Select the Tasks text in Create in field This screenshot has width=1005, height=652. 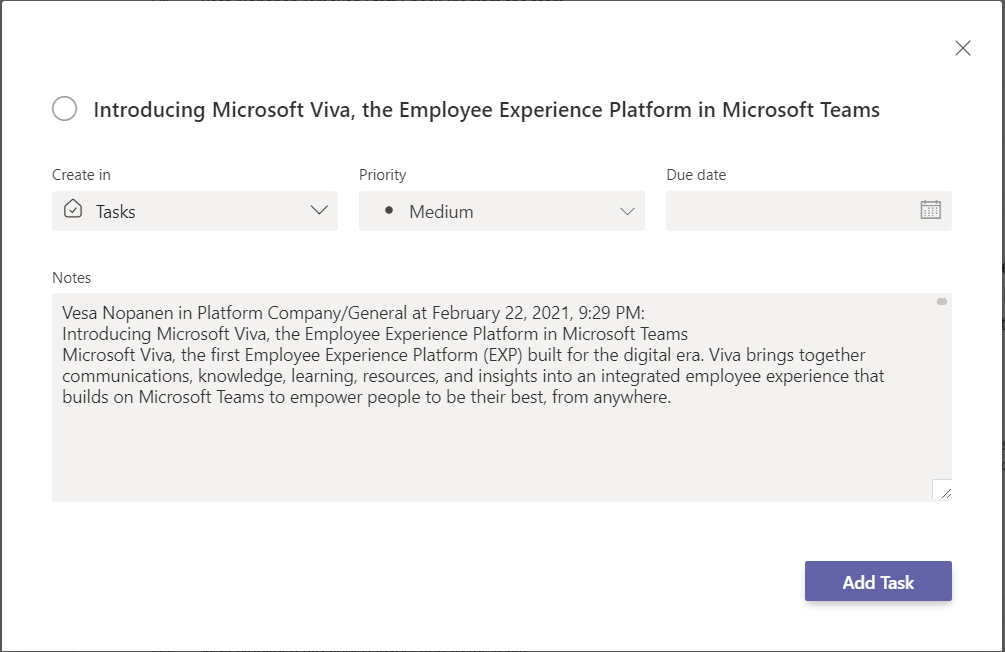[x=116, y=212]
